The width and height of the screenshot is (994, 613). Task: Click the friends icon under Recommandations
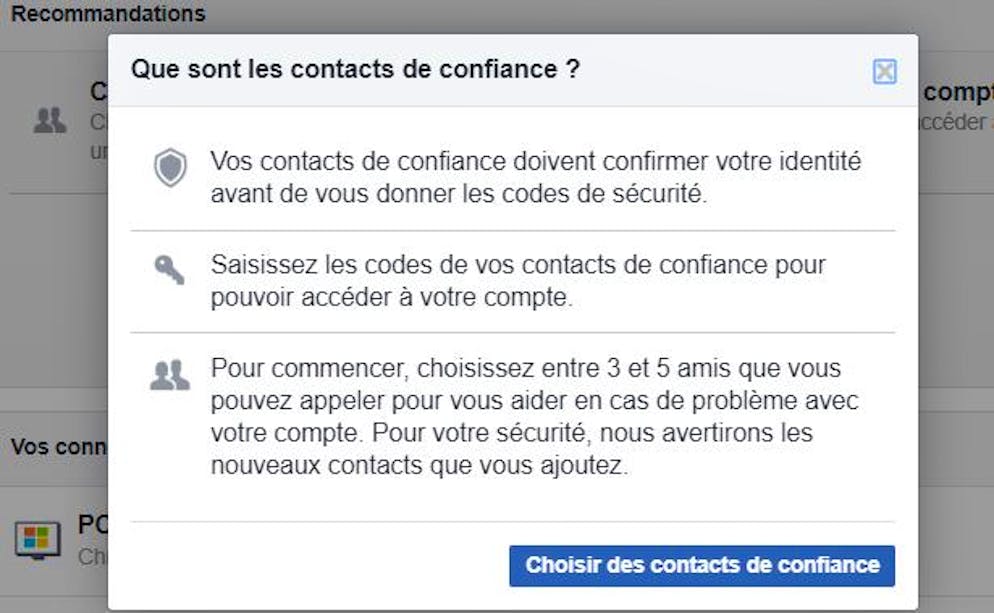click(49, 120)
